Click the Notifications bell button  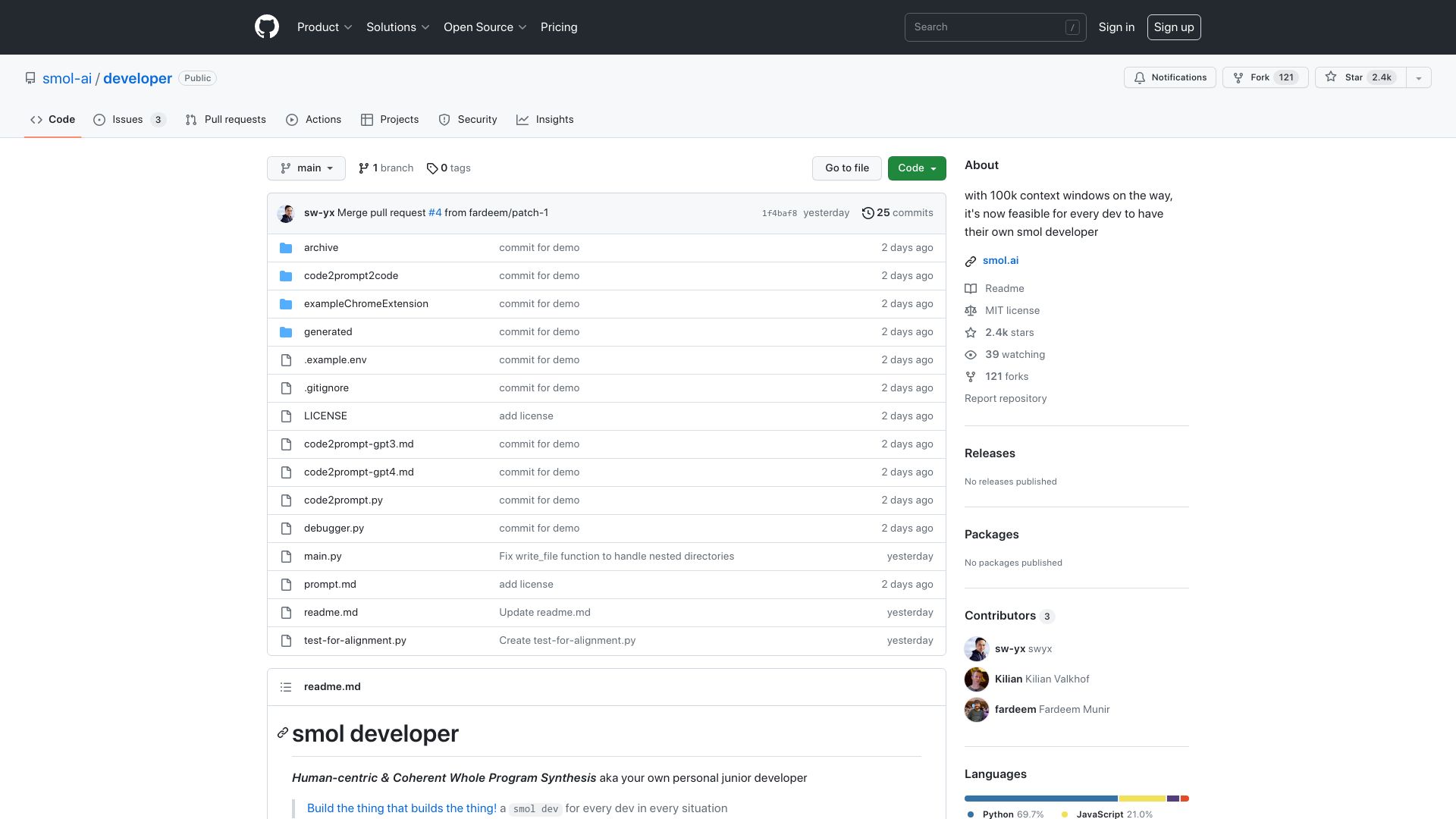pyautogui.click(x=1170, y=77)
